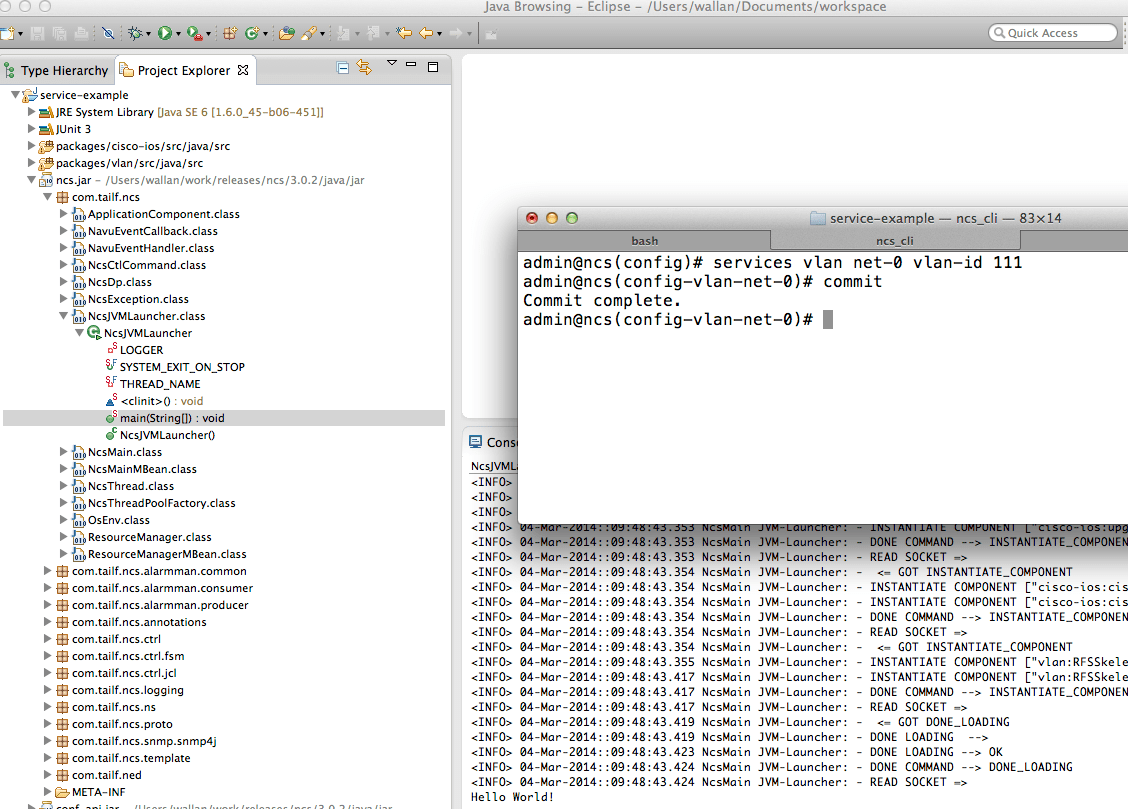The width and height of the screenshot is (1128, 809).
Task: Switch to the Type Hierarchy tab
Action: point(56,70)
